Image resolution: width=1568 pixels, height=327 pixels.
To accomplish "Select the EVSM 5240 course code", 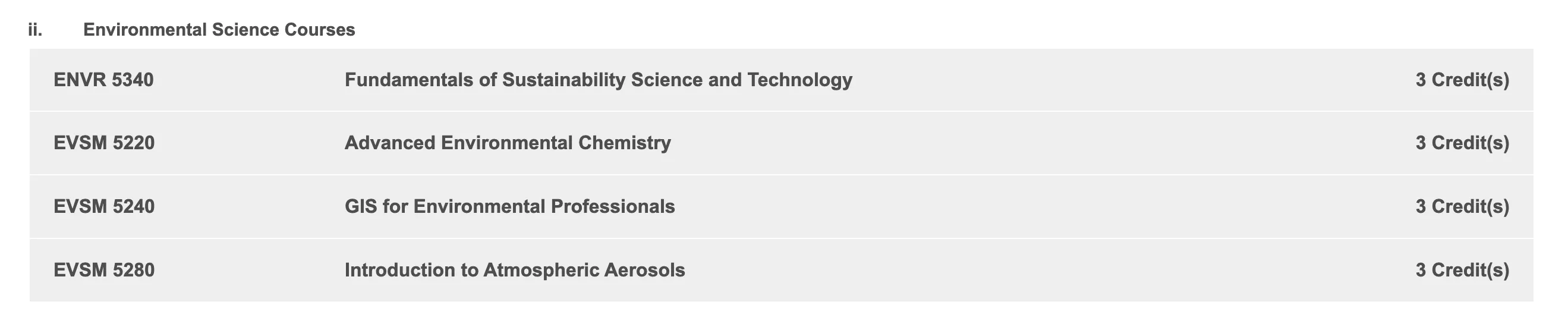I will tap(104, 206).
